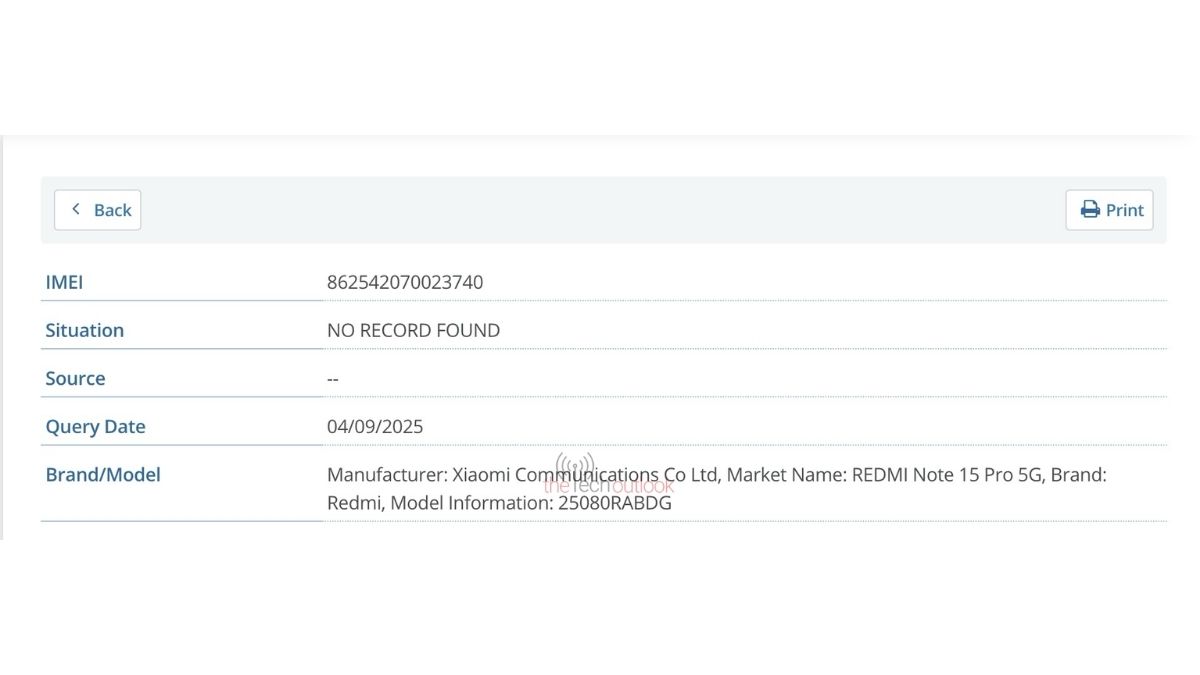Click the Source value dashes
The height and width of the screenshot is (675, 1200).
click(x=333, y=378)
